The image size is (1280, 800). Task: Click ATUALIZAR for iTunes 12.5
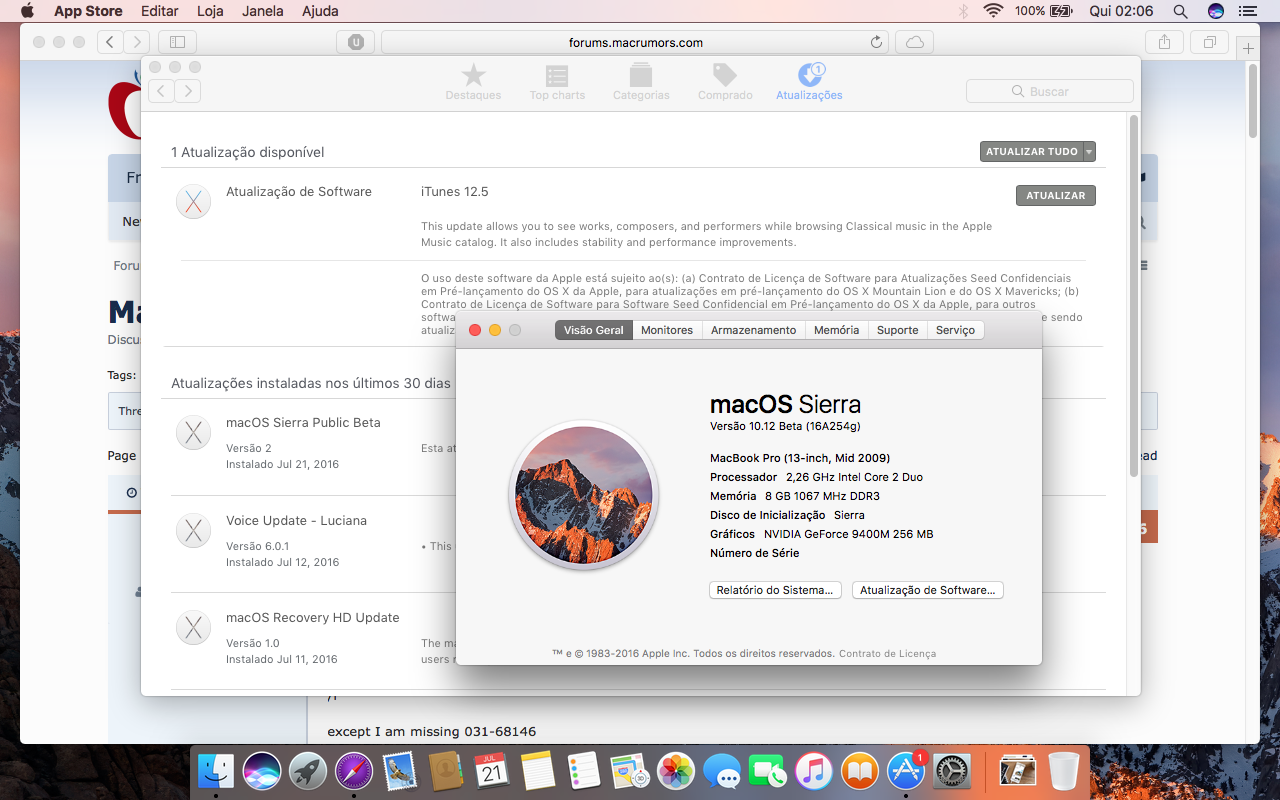click(x=1056, y=196)
